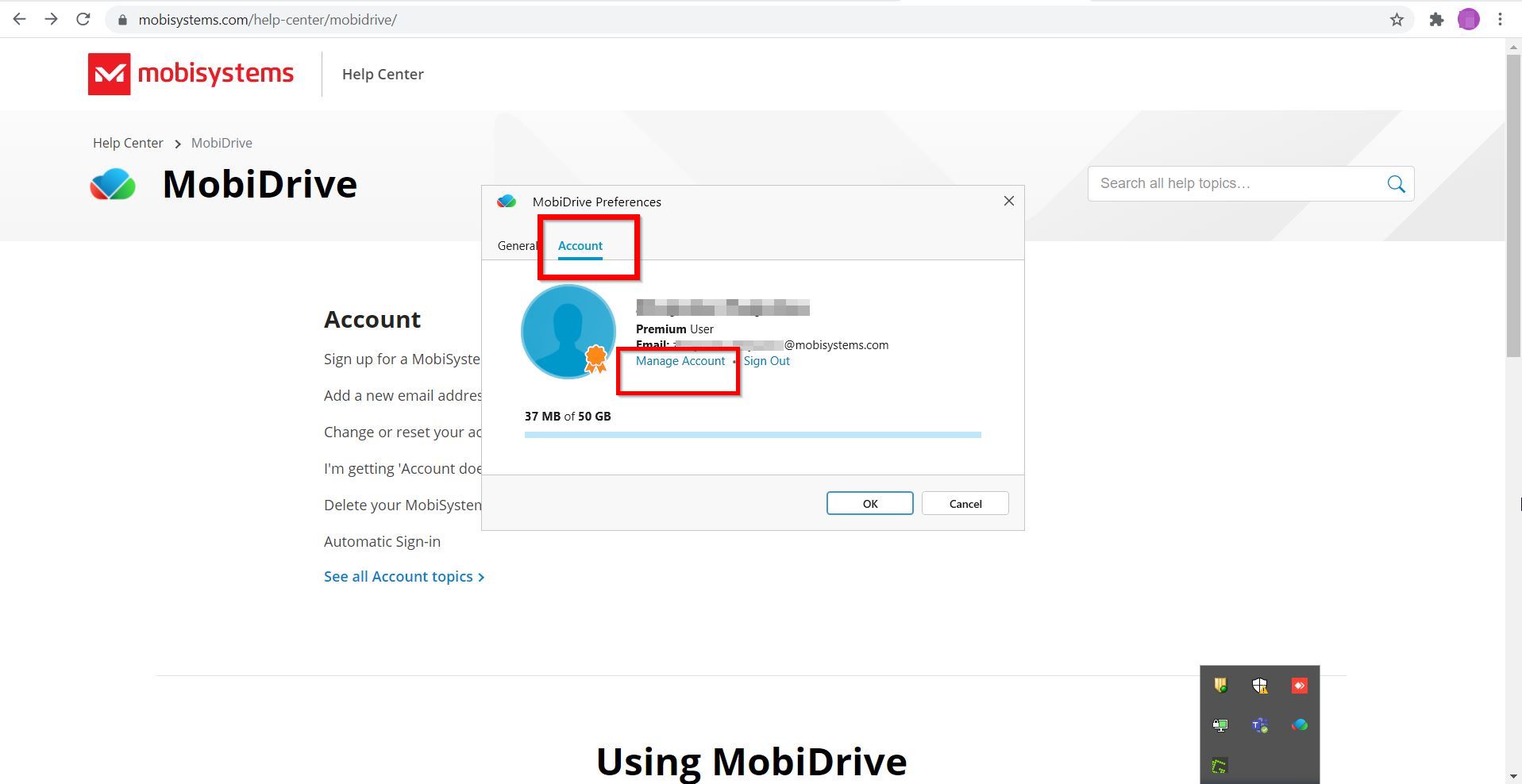Reload the page with refresh icon
The image size is (1522, 784).
83,19
